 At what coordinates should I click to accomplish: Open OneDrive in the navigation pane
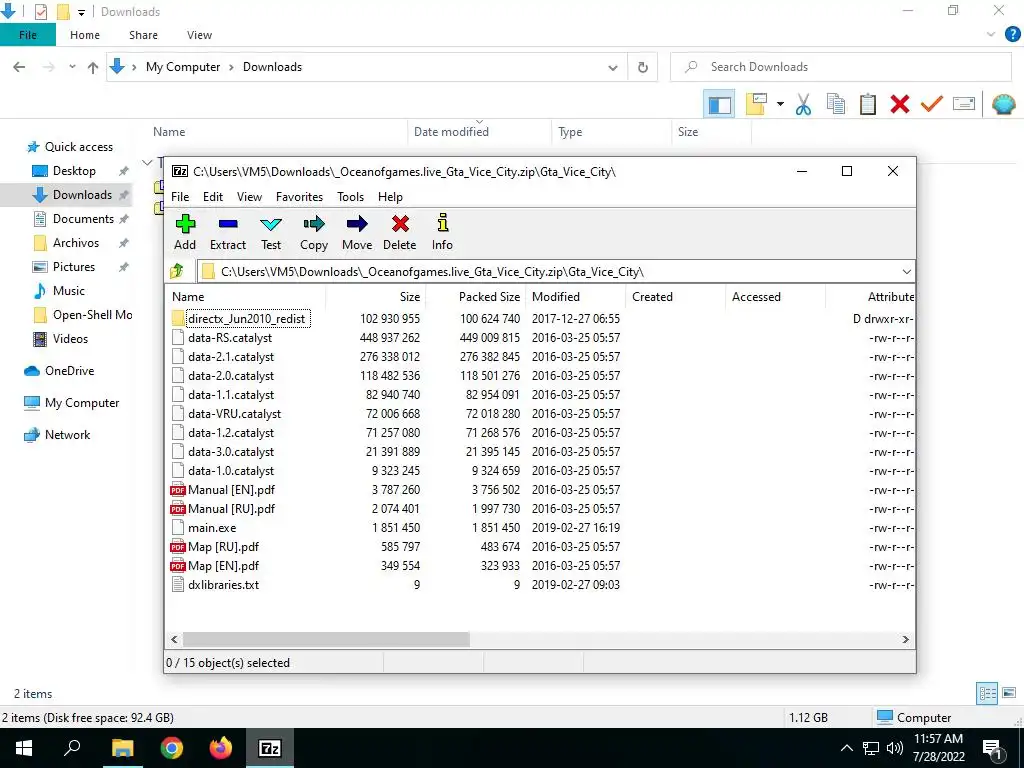tap(69, 370)
